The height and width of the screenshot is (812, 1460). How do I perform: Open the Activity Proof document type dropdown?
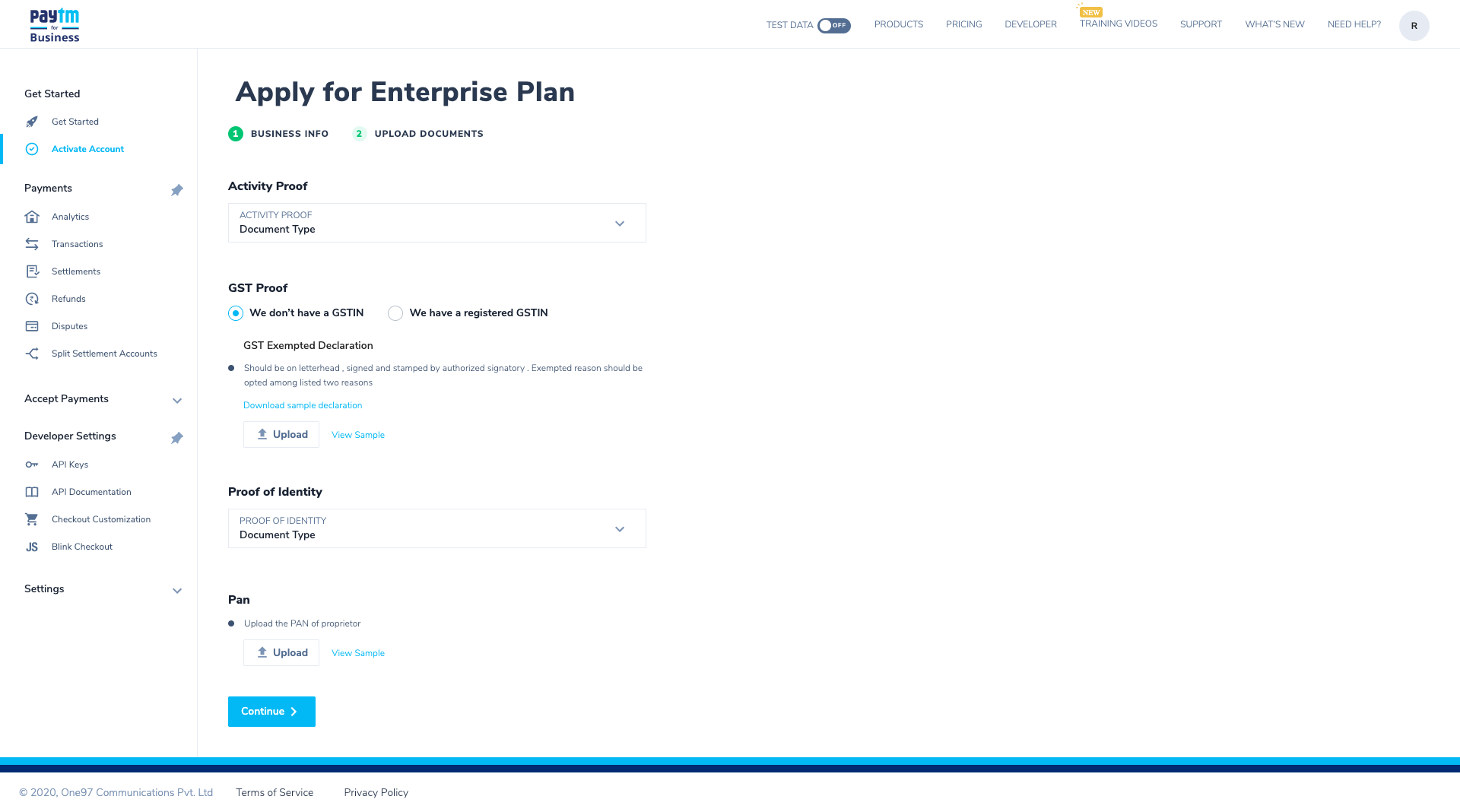coord(436,223)
